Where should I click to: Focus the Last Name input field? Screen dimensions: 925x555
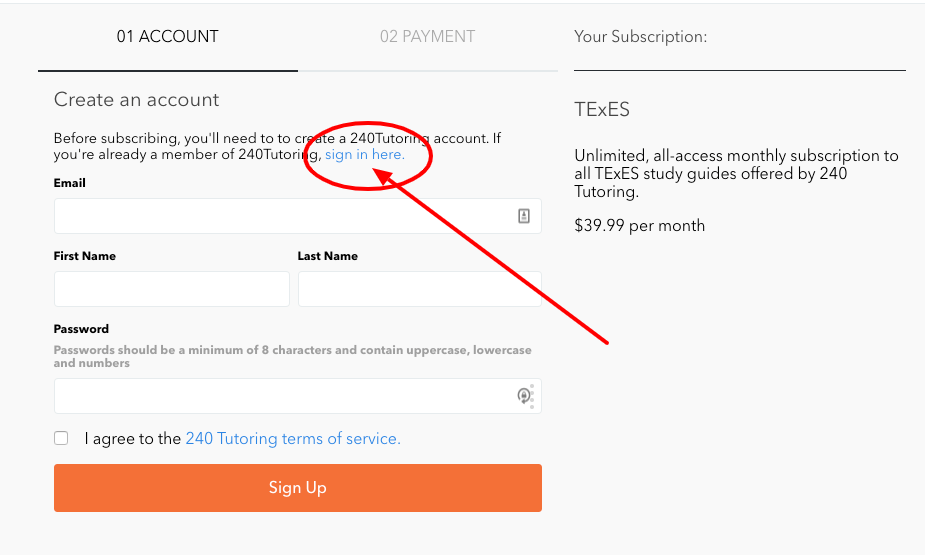pos(420,289)
